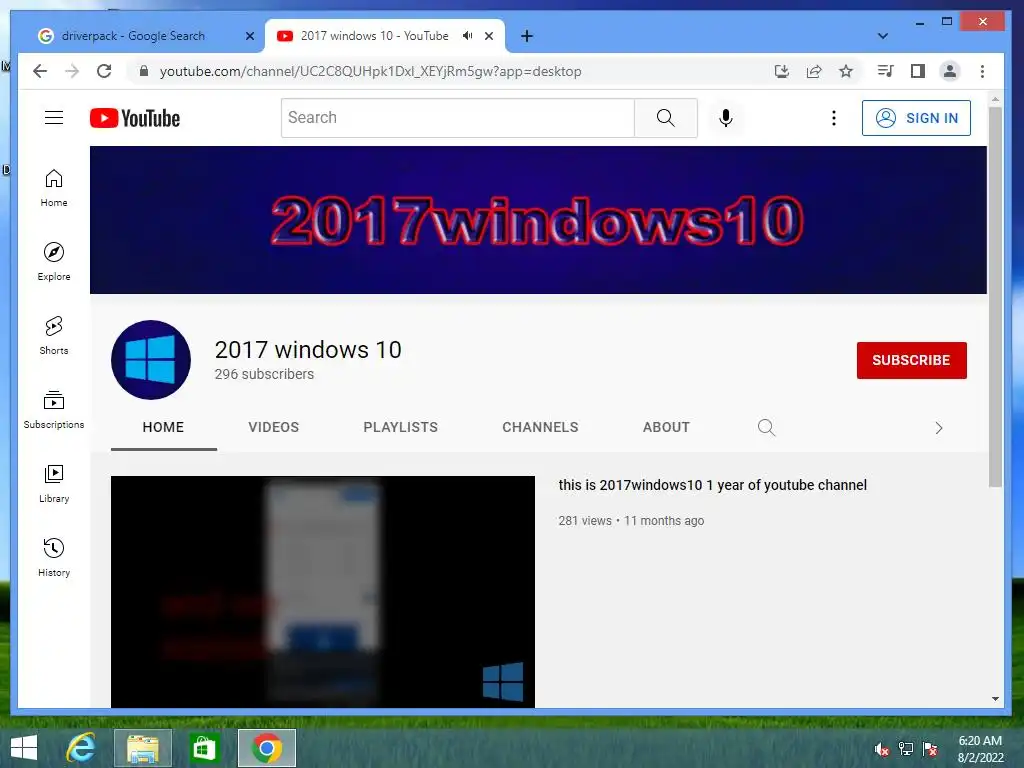Expand tab search dropdown arrow
Viewport: 1024px width, 768px height.
(882, 36)
